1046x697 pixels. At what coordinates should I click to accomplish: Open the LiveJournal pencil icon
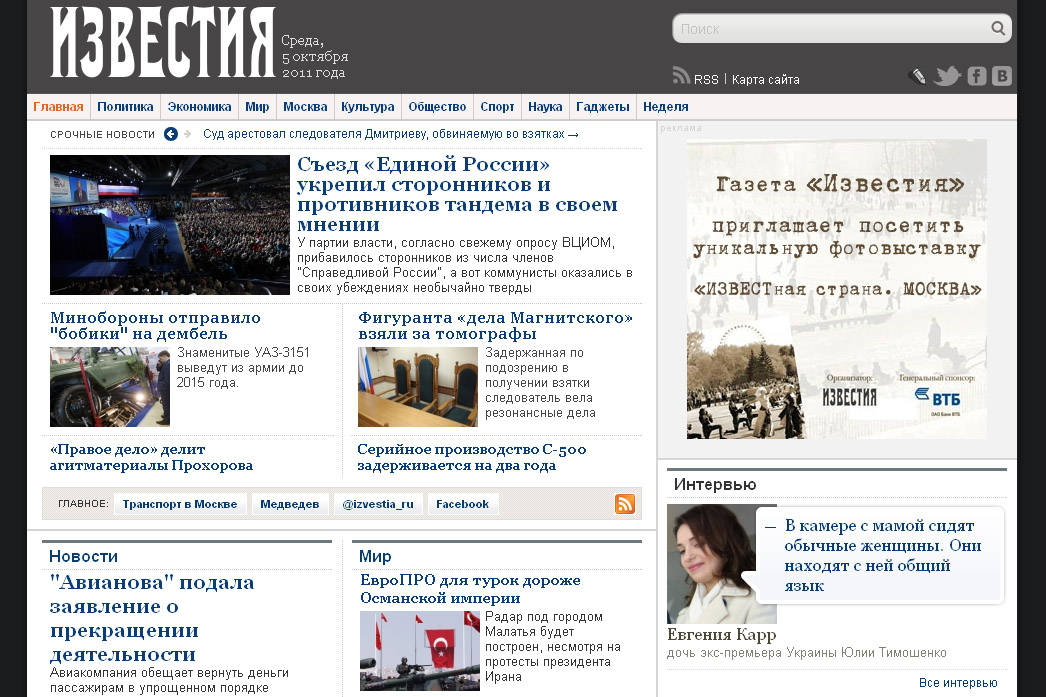pos(918,77)
